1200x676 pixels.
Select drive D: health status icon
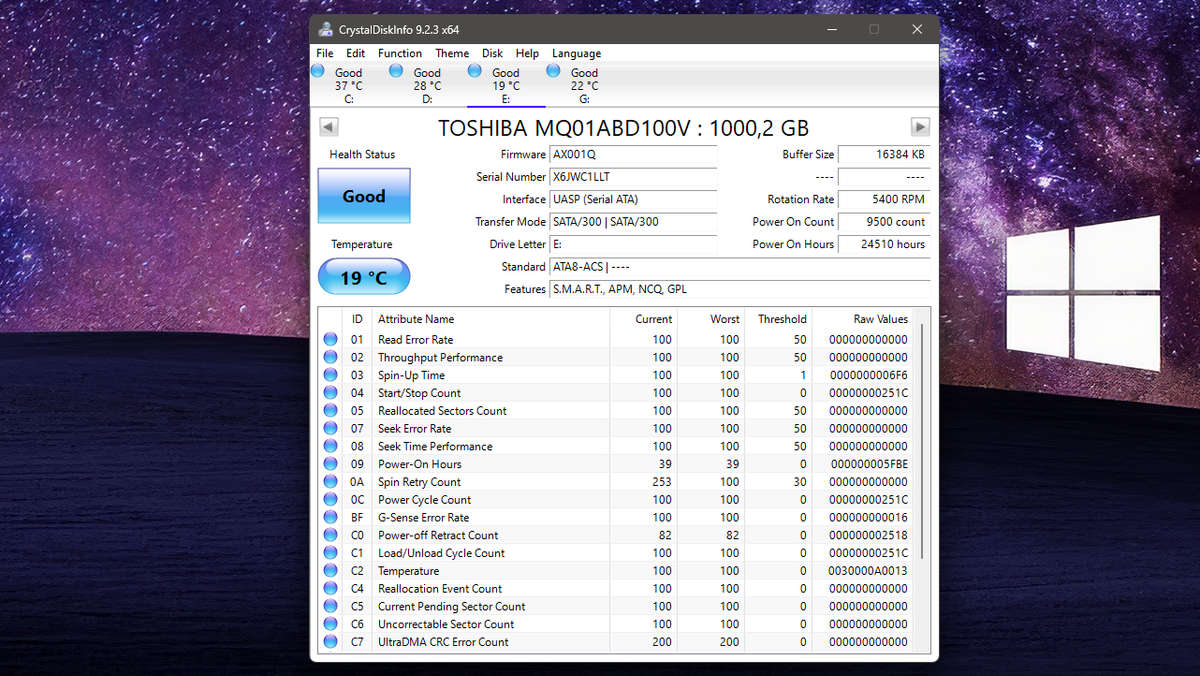click(x=394, y=71)
